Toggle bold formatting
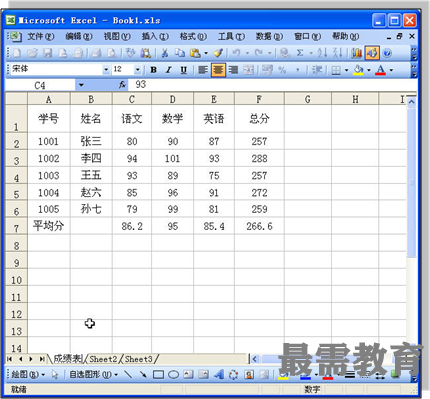Image resolution: width=430 pixels, height=399 pixels. 153,70
